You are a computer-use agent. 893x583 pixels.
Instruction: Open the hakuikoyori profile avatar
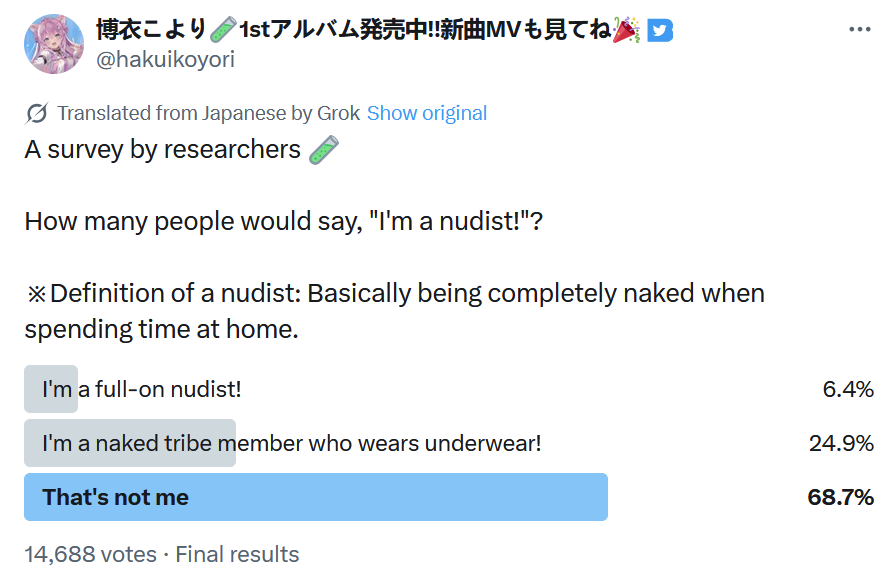point(53,45)
